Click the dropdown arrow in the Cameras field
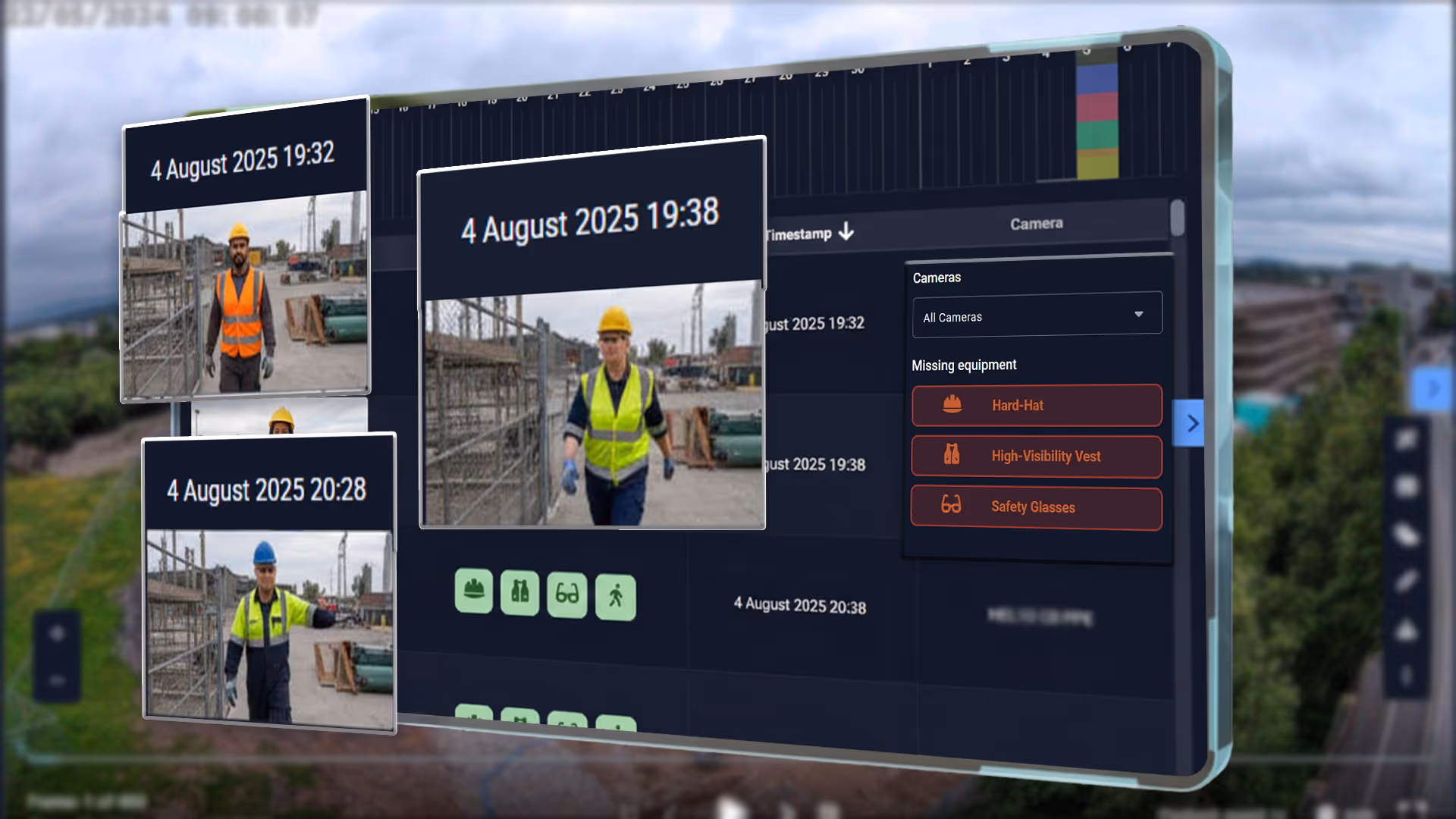Image resolution: width=1456 pixels, height=819 pixels. [1138, 314]
